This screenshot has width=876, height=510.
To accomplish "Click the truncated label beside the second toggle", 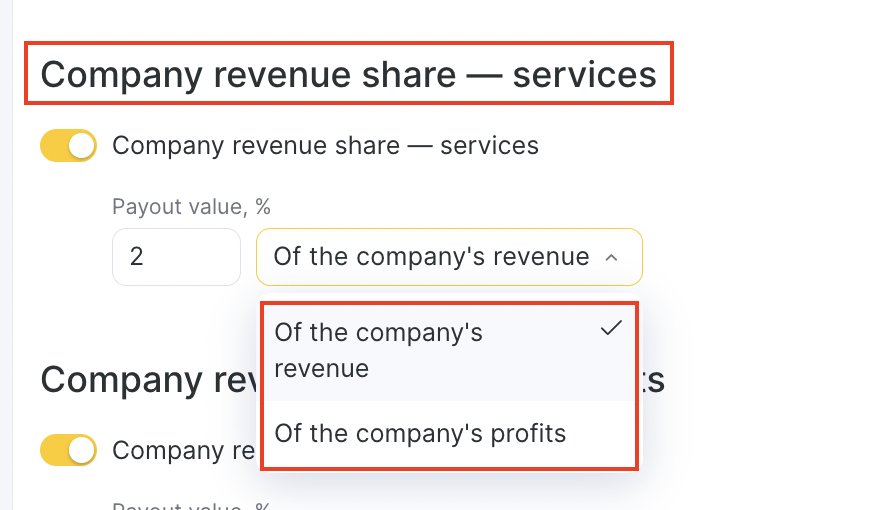I will point(180,450).
